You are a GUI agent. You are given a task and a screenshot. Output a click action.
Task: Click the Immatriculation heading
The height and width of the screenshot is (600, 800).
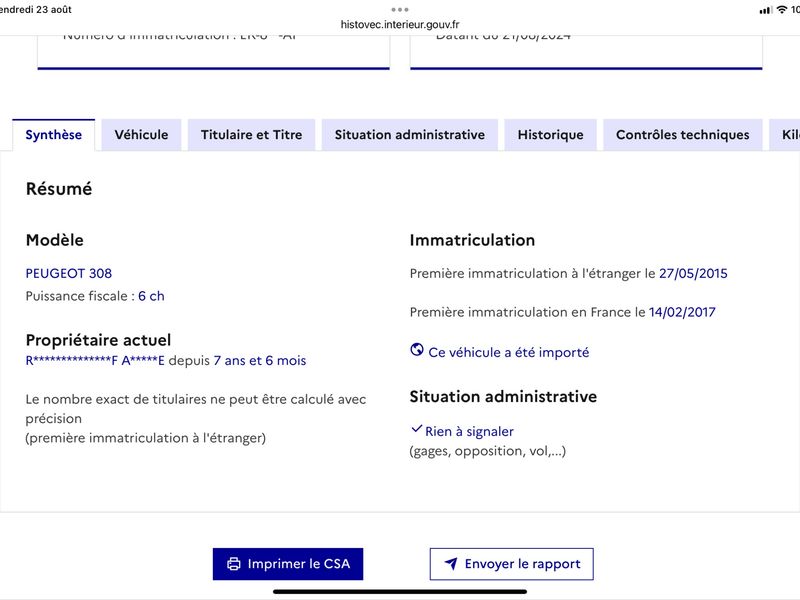(x=472, y=240)
